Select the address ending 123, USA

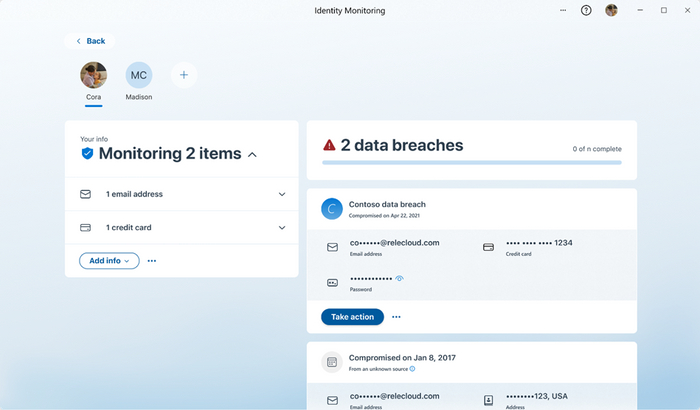click(x=537, y=397)
